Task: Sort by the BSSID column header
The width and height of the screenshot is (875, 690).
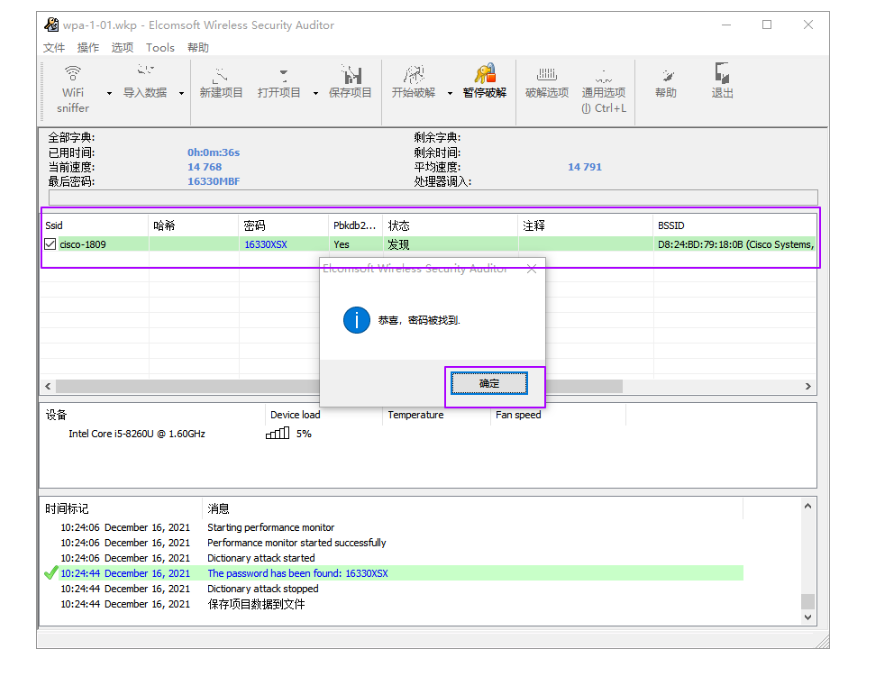Action: (734, 226)
